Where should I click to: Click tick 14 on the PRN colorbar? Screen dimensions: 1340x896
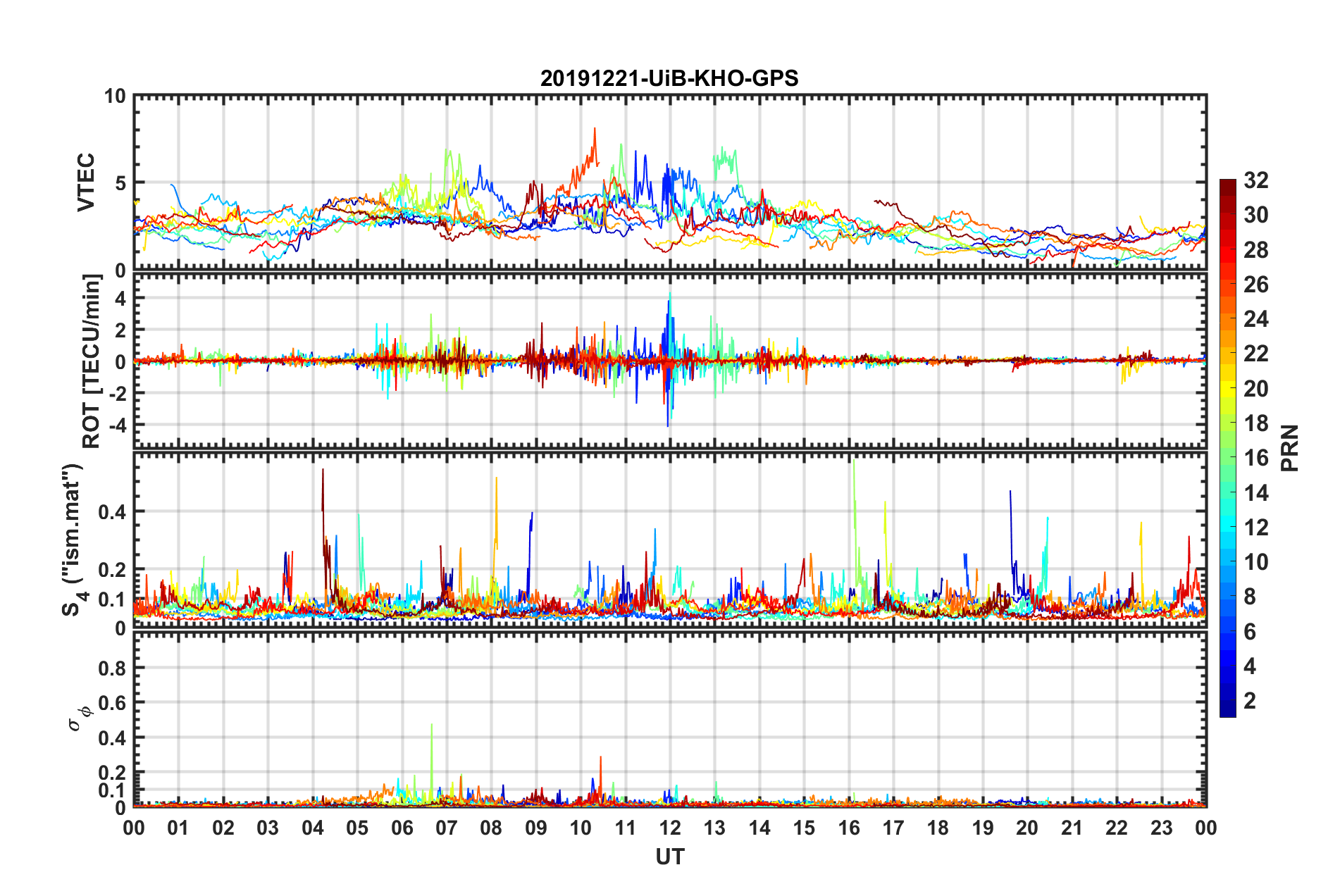[x=1255, y=493]
